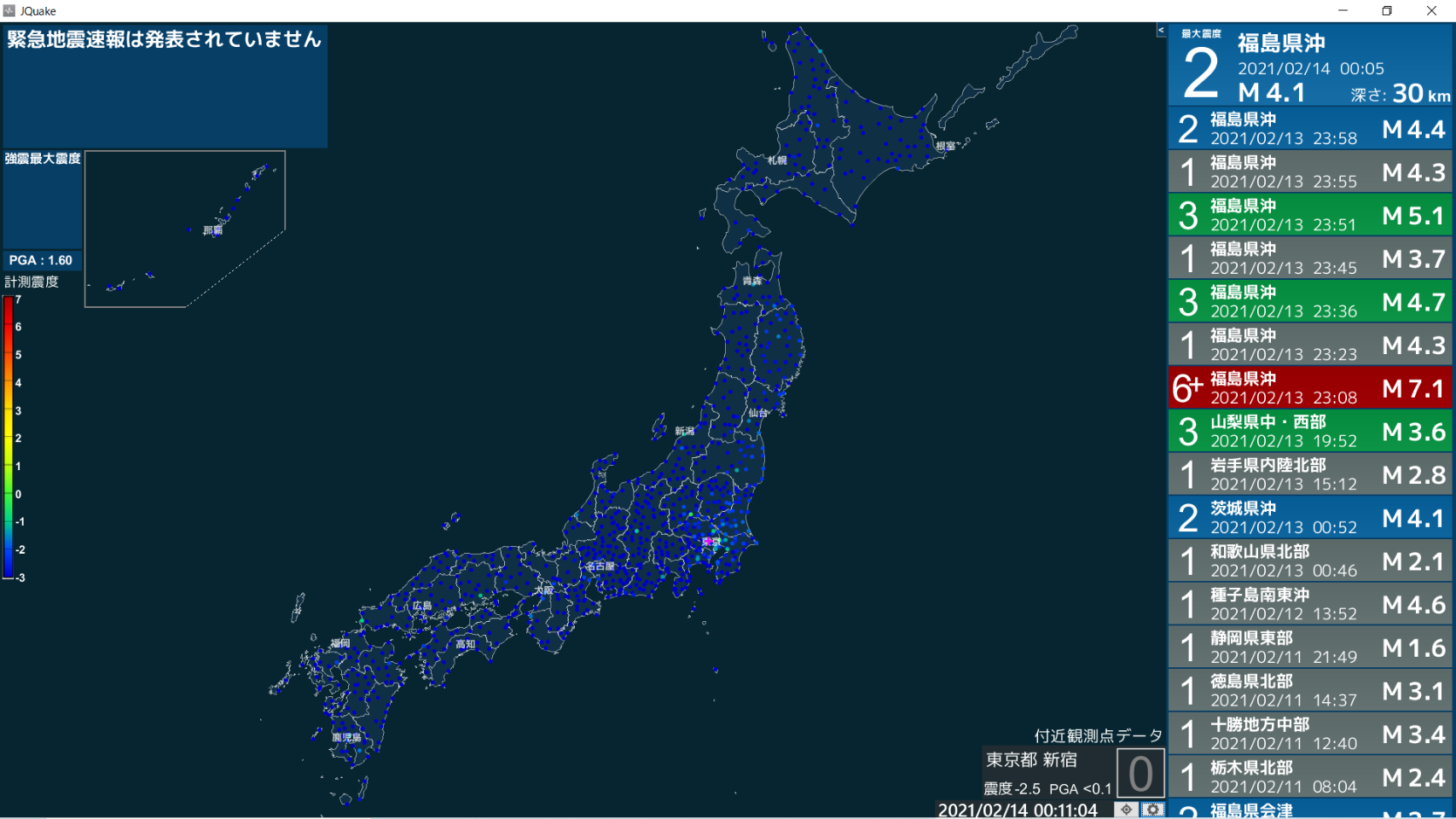Screen dimensions: 1456x819
Task: Open the 岩手県内陸北部 M 2.8 entry
Action: (1310, 474)
